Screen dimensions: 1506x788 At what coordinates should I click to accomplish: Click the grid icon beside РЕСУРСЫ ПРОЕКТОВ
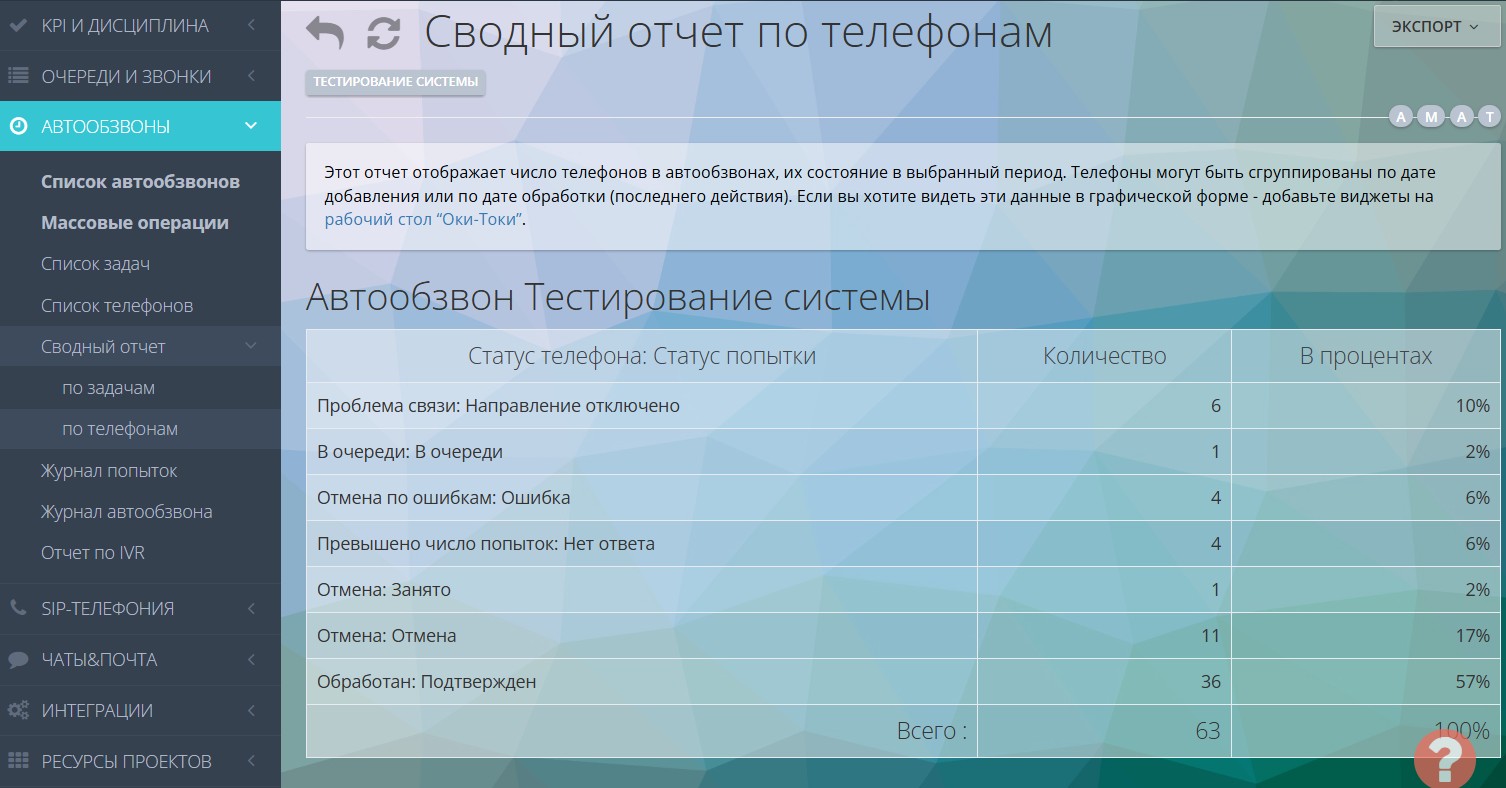(x=18, y=761)
